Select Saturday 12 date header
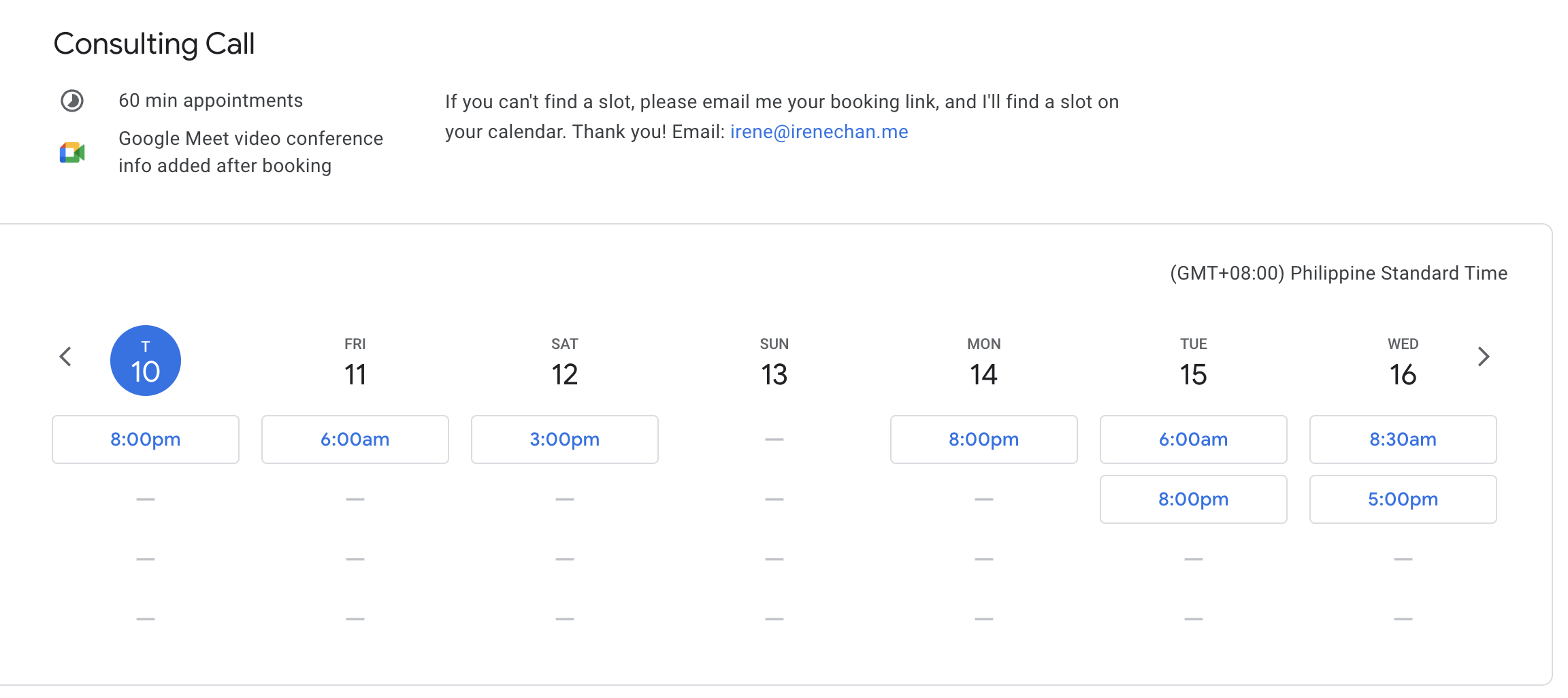 pos(565,363)
